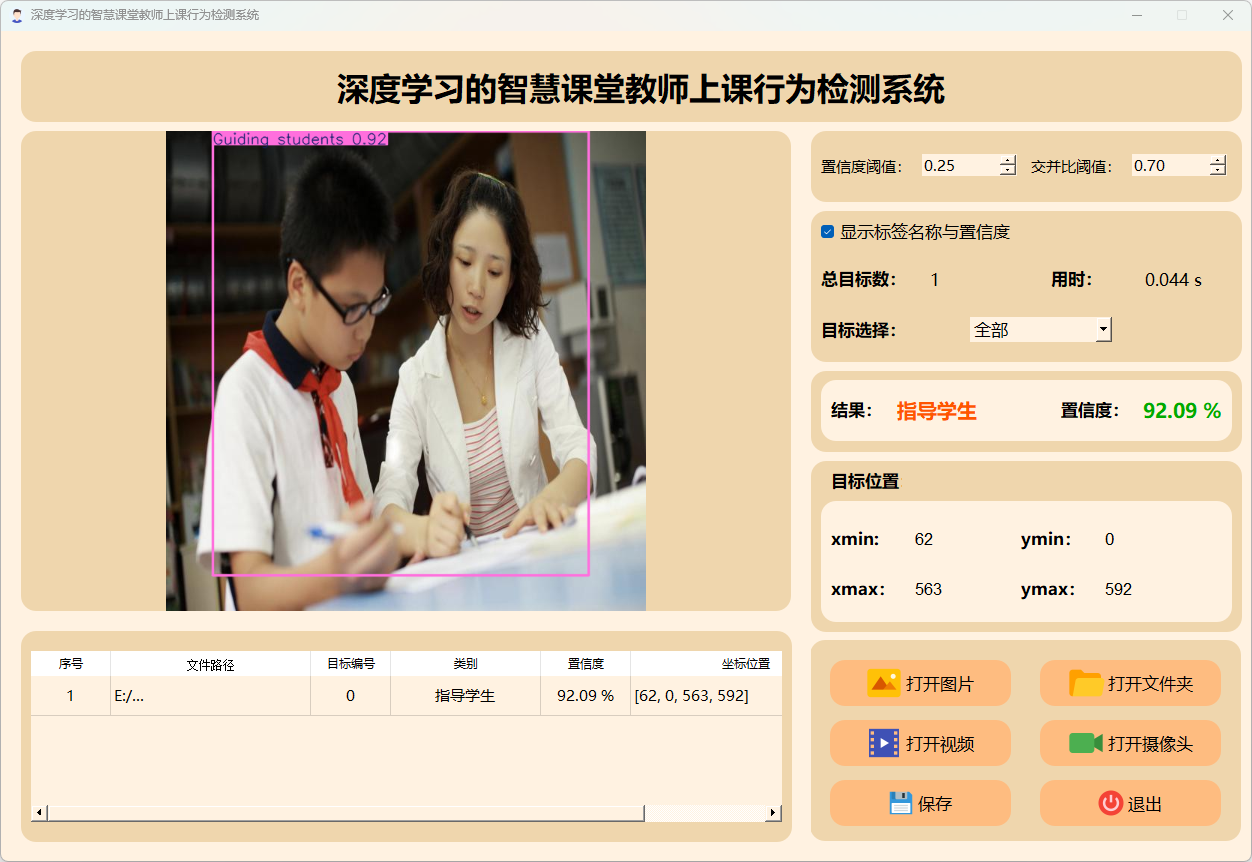The image size is (1252, 862).
Task: Click the 置信度 column header in table
Action: tap(586, 664)
